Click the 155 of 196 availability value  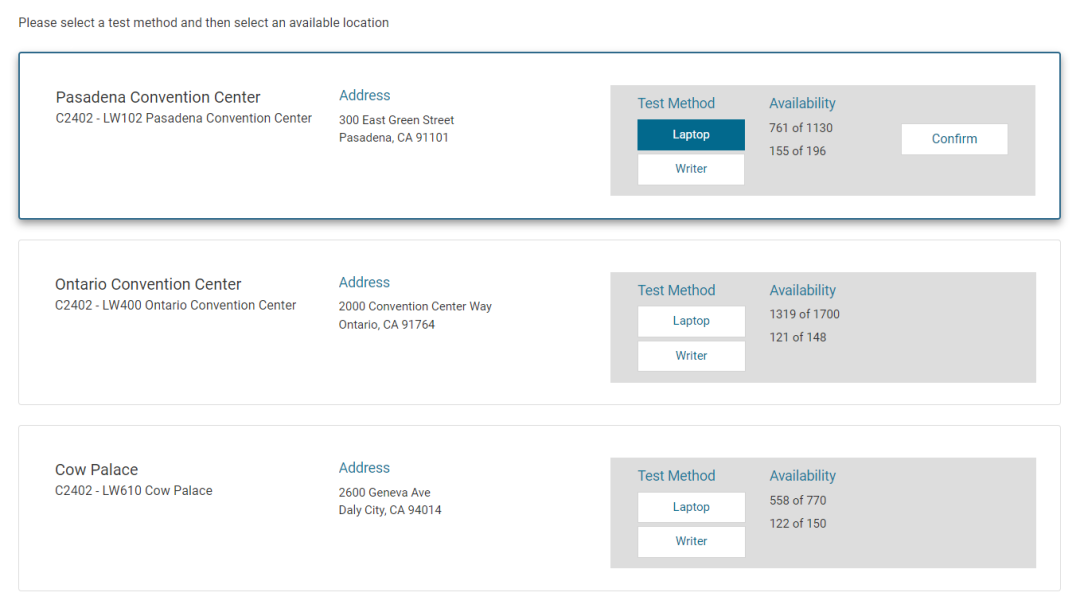point(798,151)
